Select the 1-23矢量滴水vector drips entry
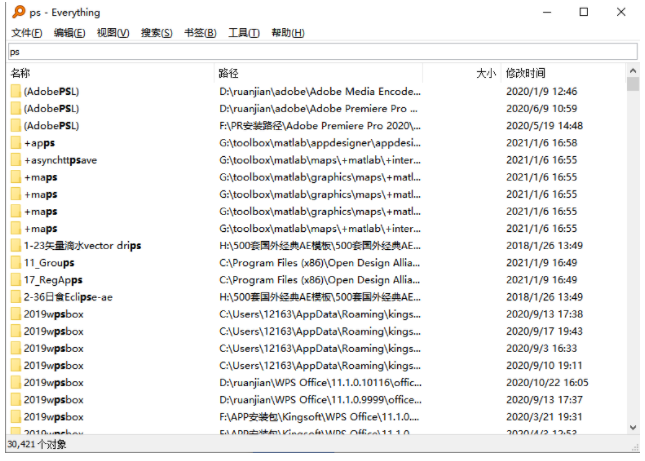Image resolution: width=645 pixels, height=461 pixels. point(82,246)
